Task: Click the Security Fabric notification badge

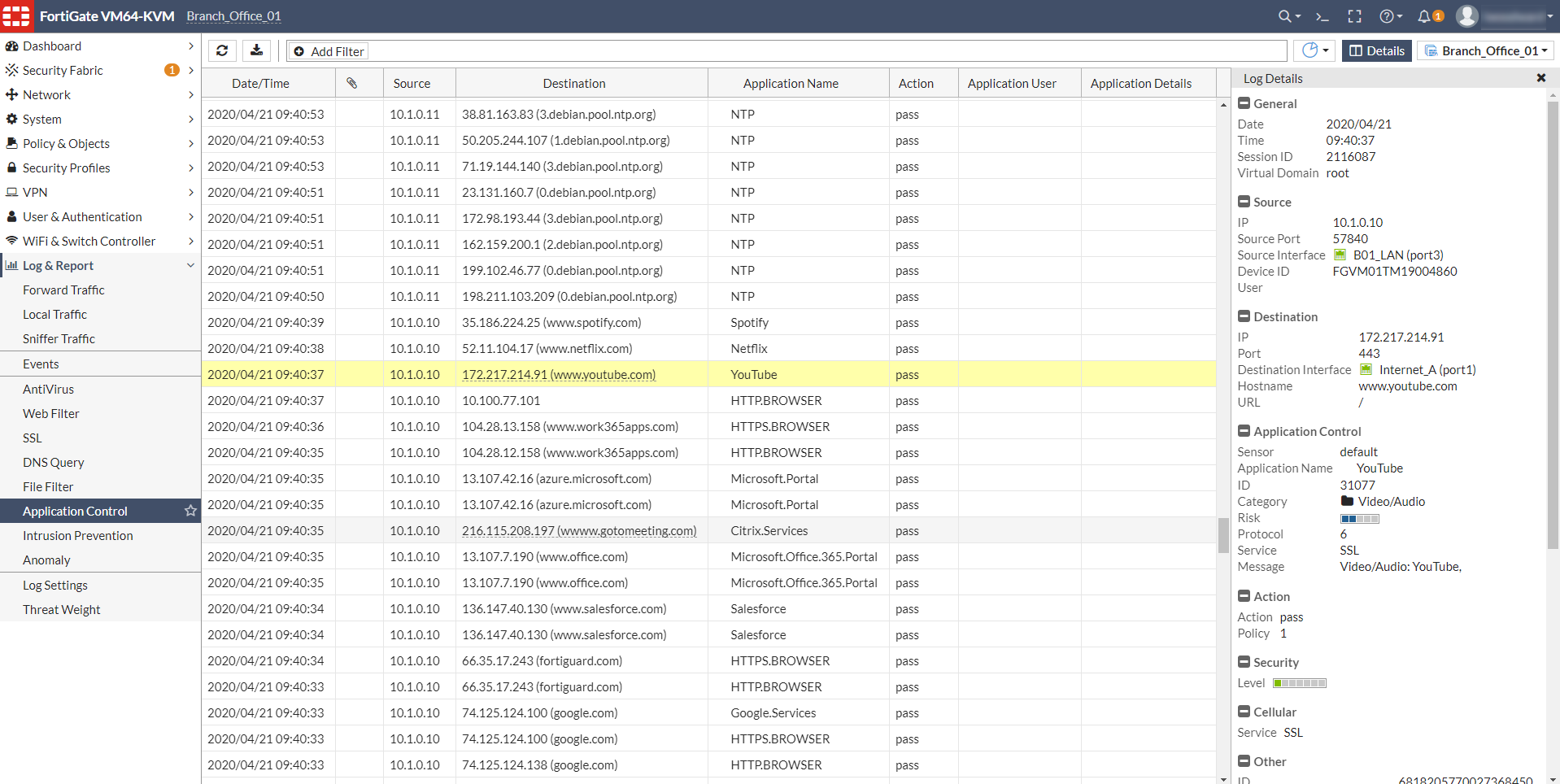Action: click(172, 71)
